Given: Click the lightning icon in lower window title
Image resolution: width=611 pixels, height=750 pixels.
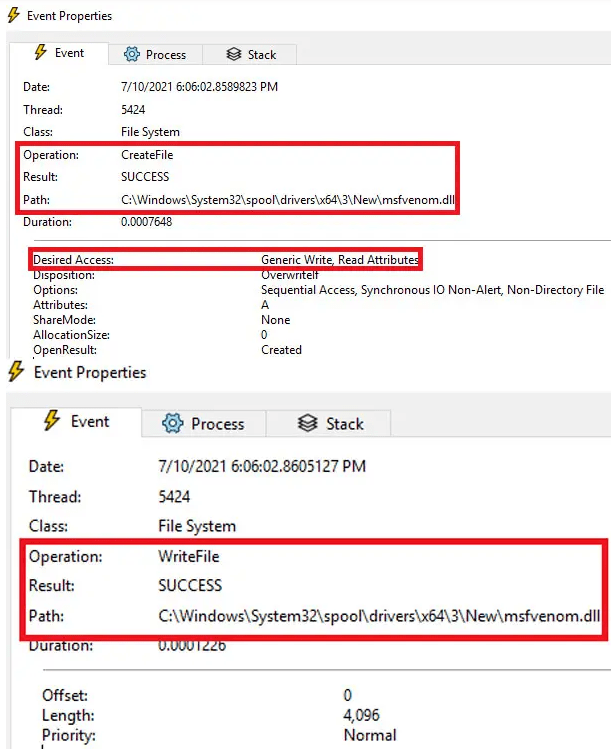Looking at the screenshot, I should (x=16, y=372).
